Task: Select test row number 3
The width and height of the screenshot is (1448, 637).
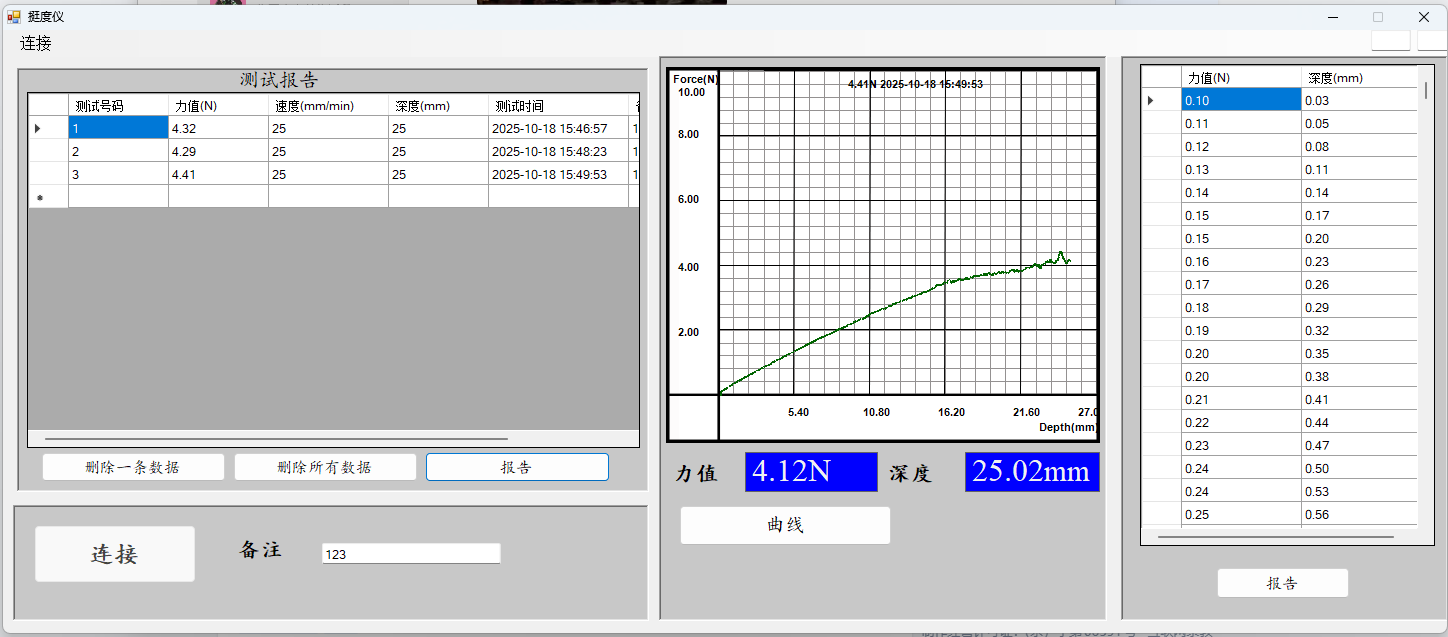Action: tap(117, 174)
